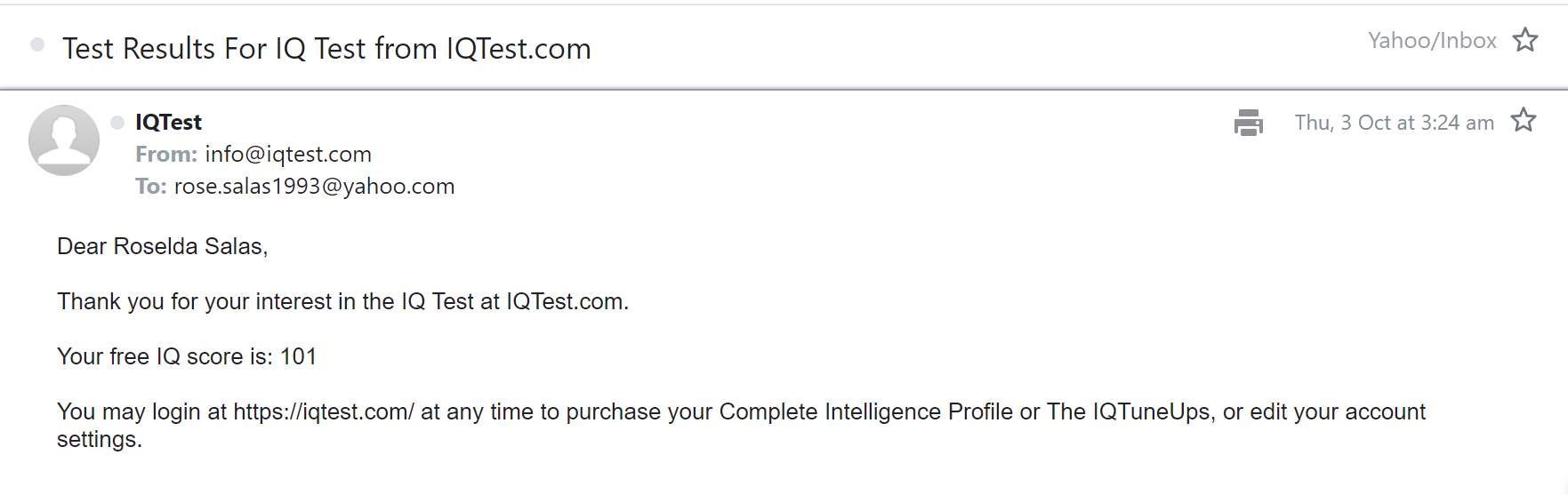The image size is (1568, 495).
Task: Click the 'To:' label
Action: (x=150, y=187)
